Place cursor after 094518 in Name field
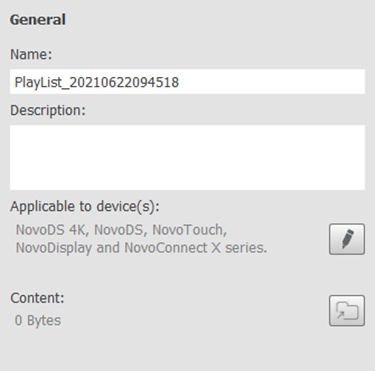The width and height of the screenshot is (375, 371). coord(180,82)
